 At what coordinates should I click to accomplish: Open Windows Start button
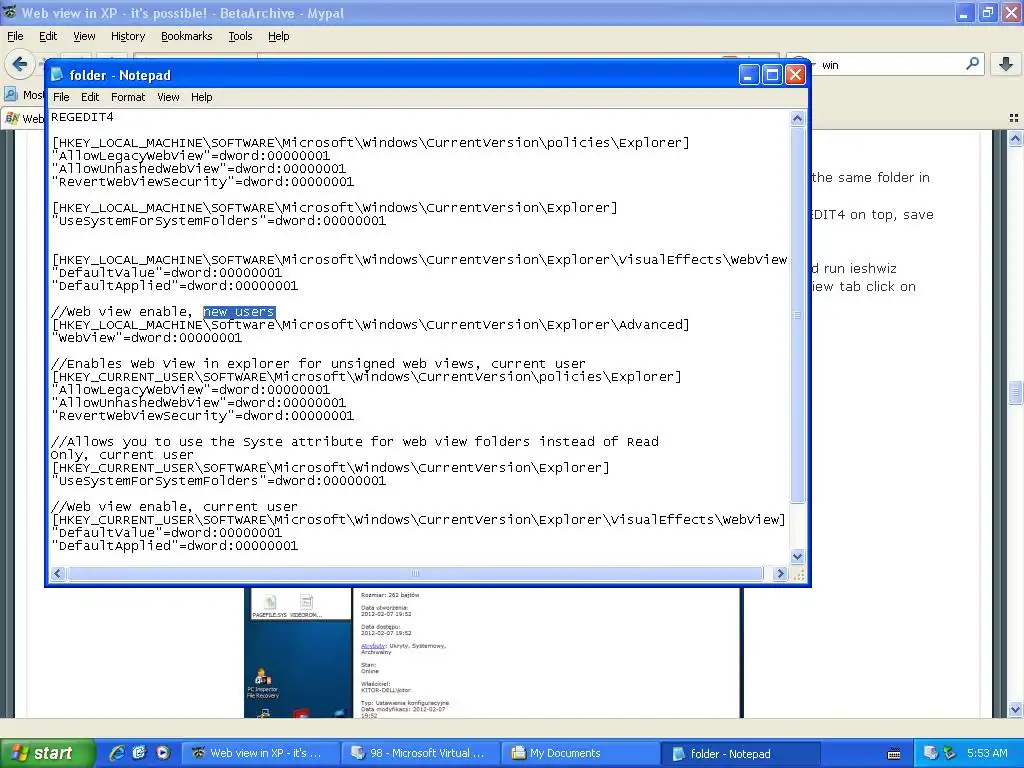tap(46, 753)
